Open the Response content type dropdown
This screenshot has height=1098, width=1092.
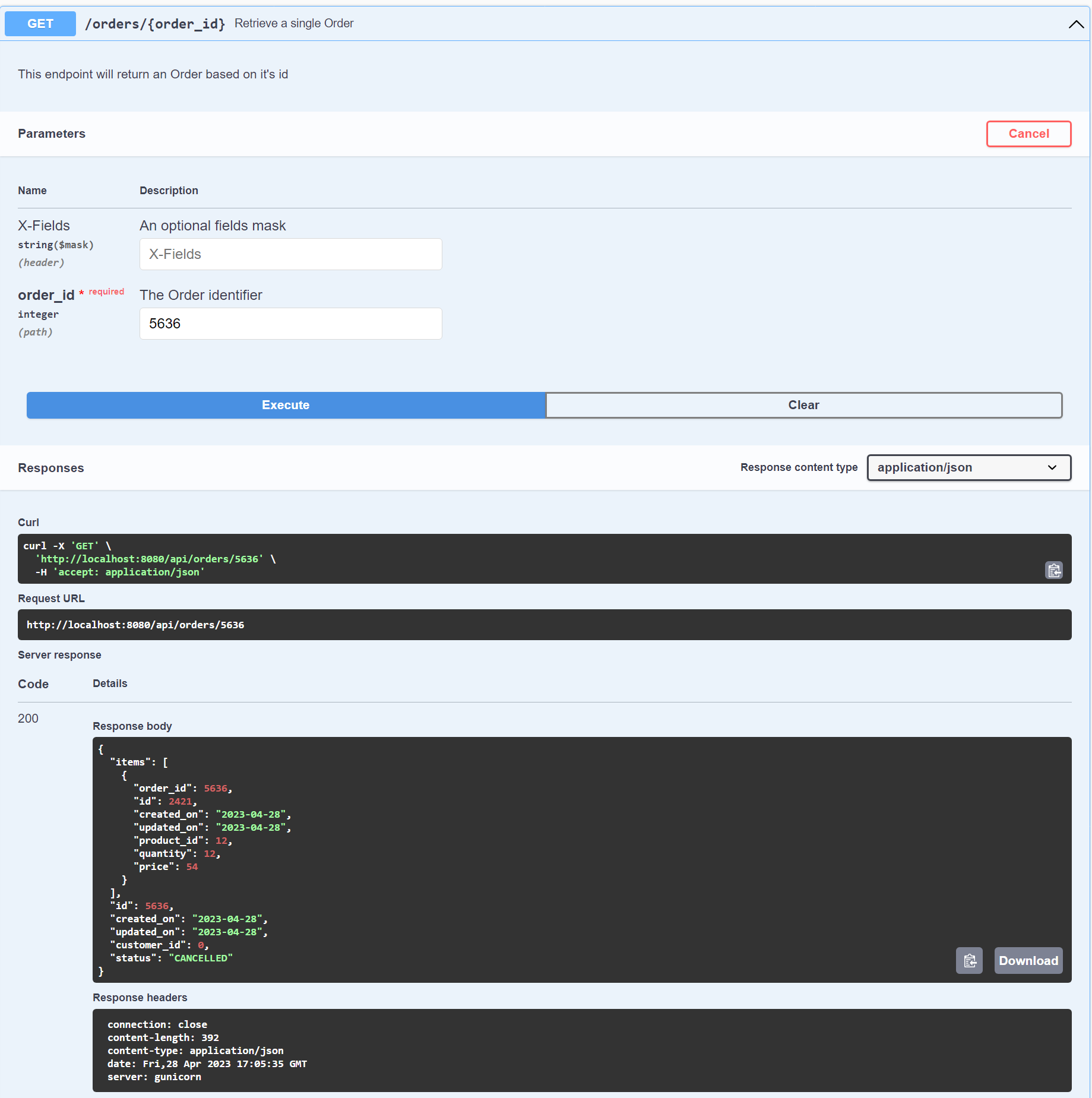coord(968,467)
